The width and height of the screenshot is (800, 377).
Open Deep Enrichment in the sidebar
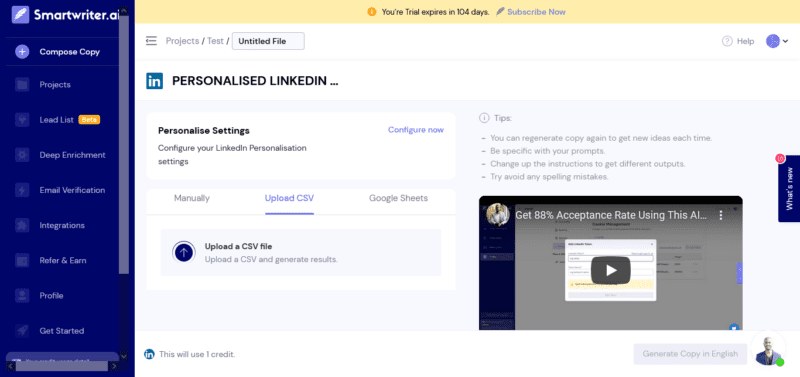click(x=72, y=155)
